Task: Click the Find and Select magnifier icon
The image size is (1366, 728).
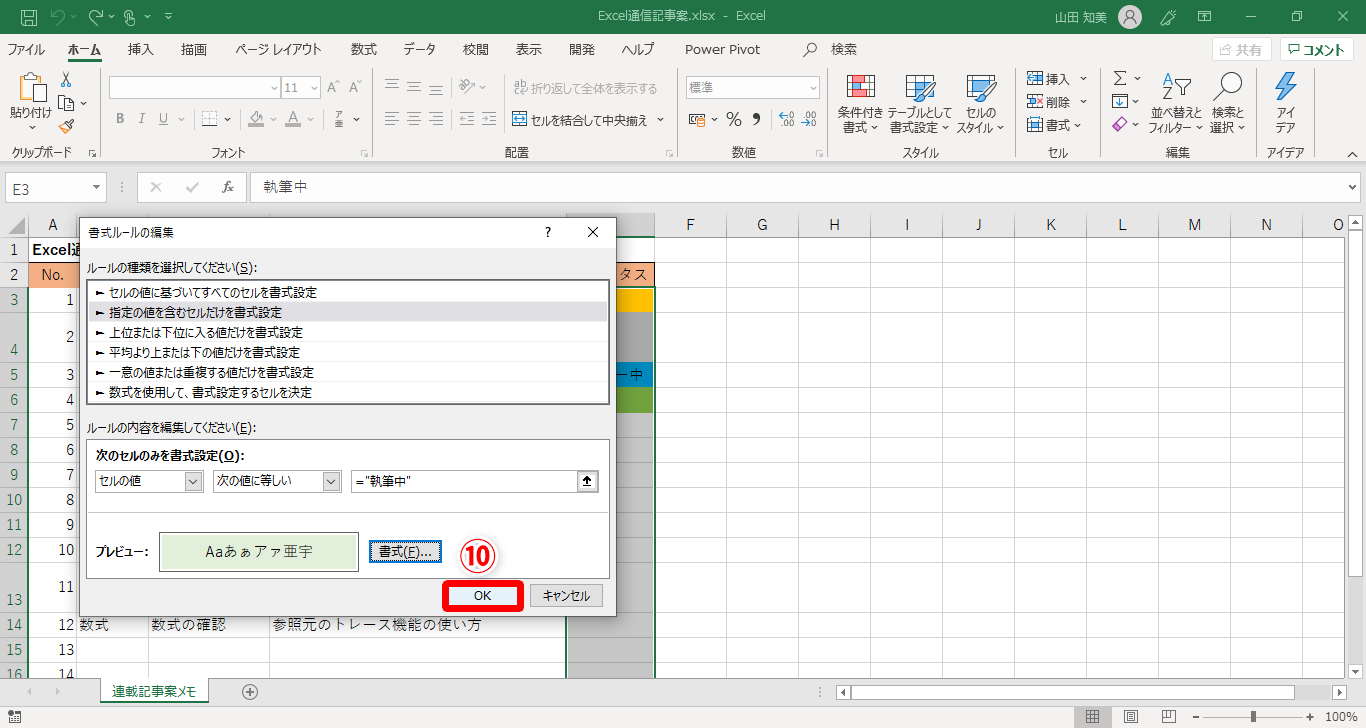Action: (1227, 87)
